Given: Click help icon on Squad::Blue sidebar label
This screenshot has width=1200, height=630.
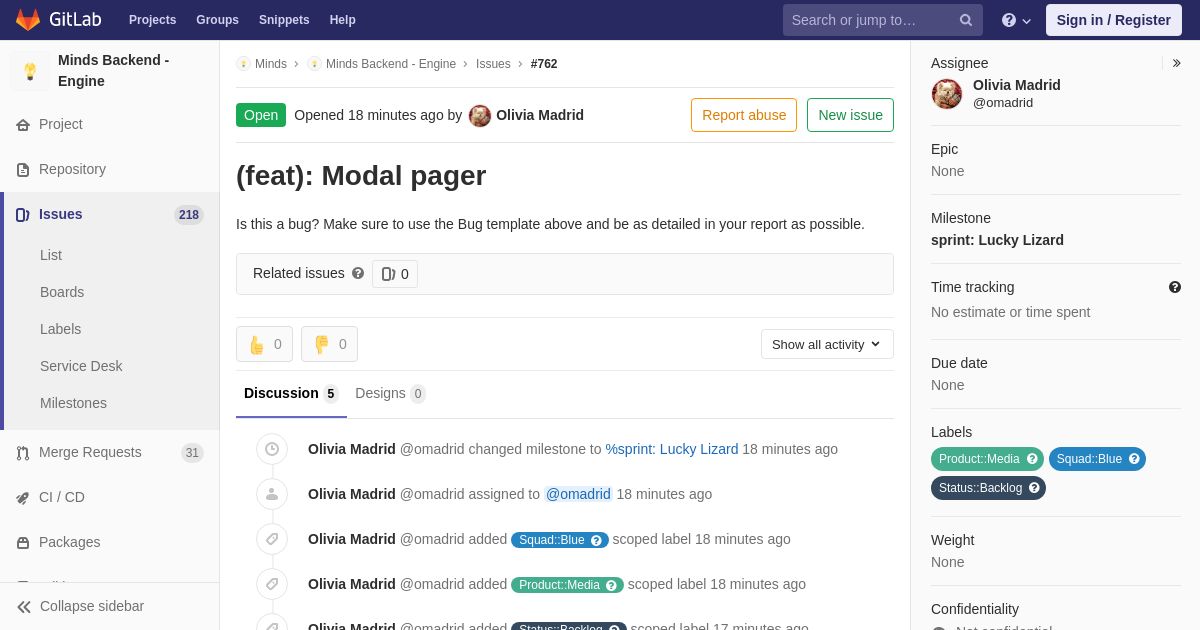Looking at the screenshot, I should [1134, 459].
